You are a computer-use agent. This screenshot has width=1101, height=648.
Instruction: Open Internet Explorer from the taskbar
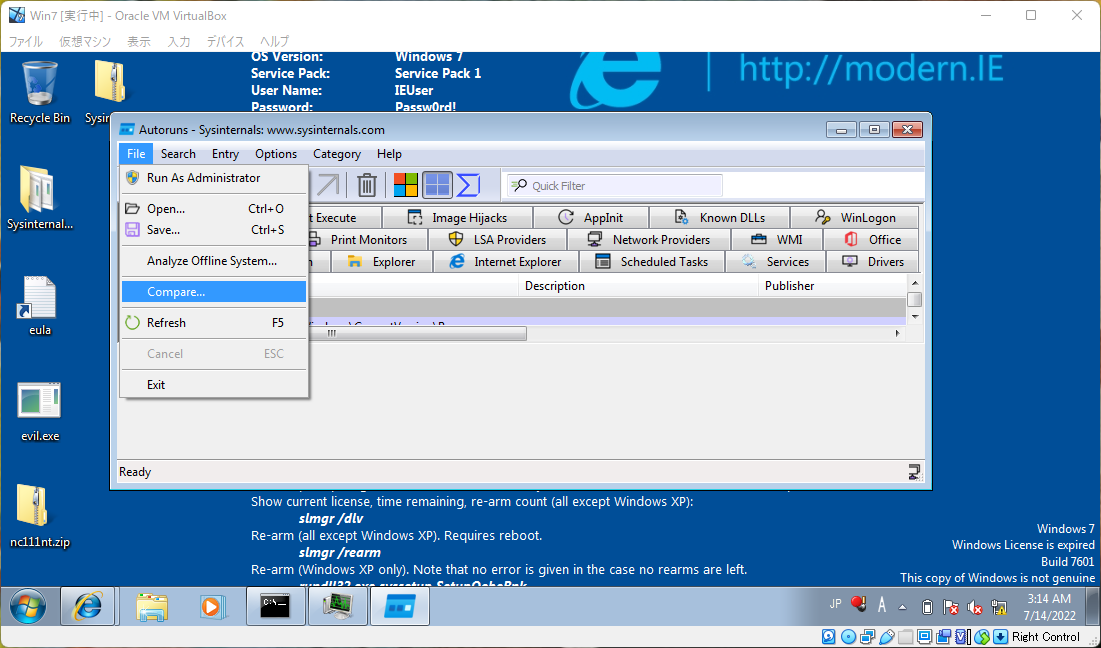pos(88,607)
